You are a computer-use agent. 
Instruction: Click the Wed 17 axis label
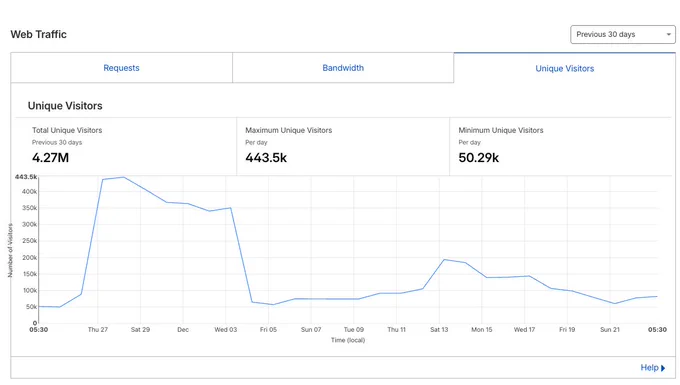[x=524, y=330]
